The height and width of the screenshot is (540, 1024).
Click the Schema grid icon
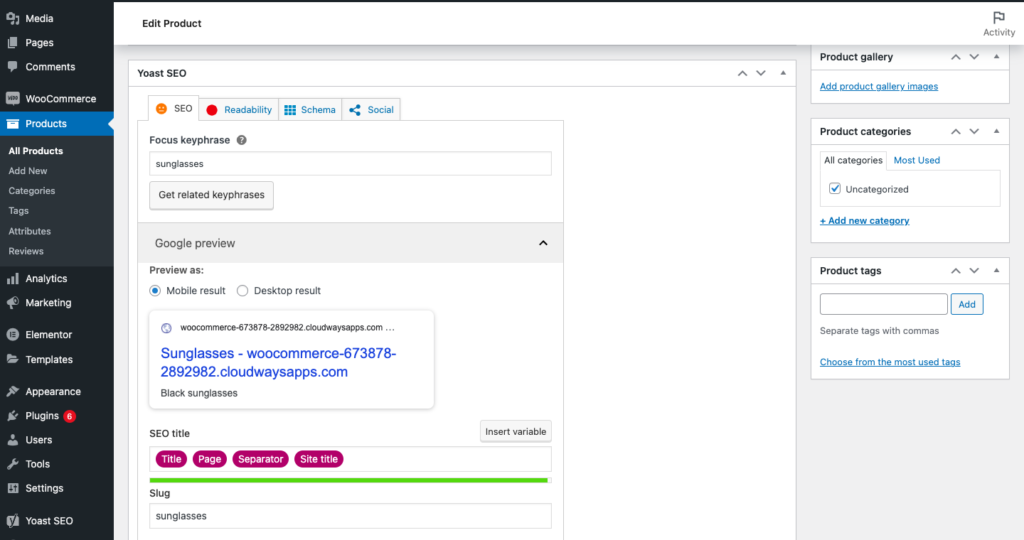pos(290,110)
